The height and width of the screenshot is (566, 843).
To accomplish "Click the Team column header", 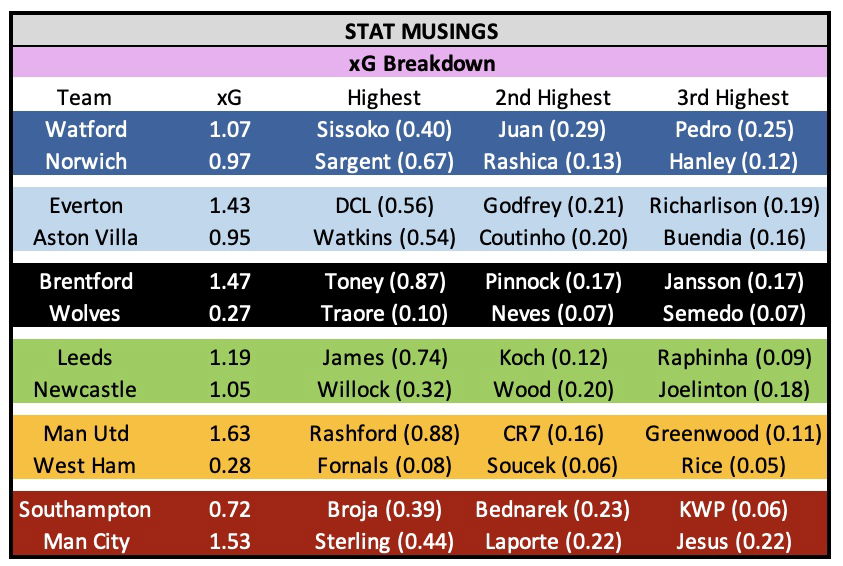I will pos(85,97).
